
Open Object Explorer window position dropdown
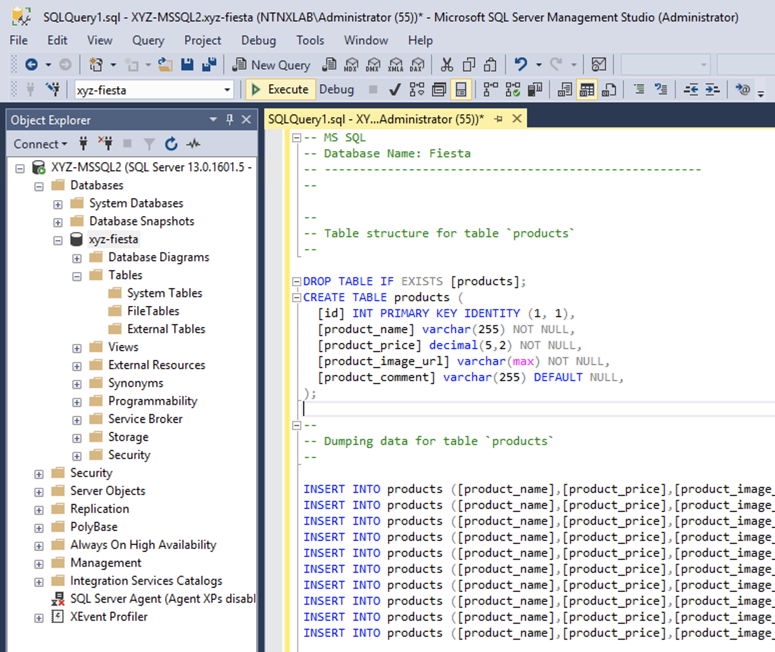click(213, 120)
